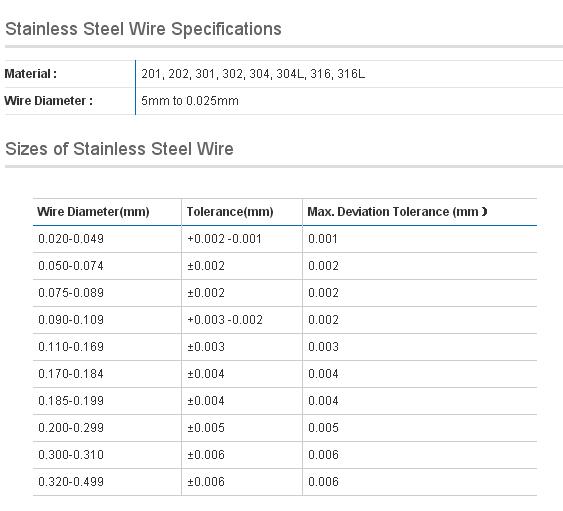Click the material grades list 201, 202, 301
Screen dimensions: 563x511
tap(253, 74)
